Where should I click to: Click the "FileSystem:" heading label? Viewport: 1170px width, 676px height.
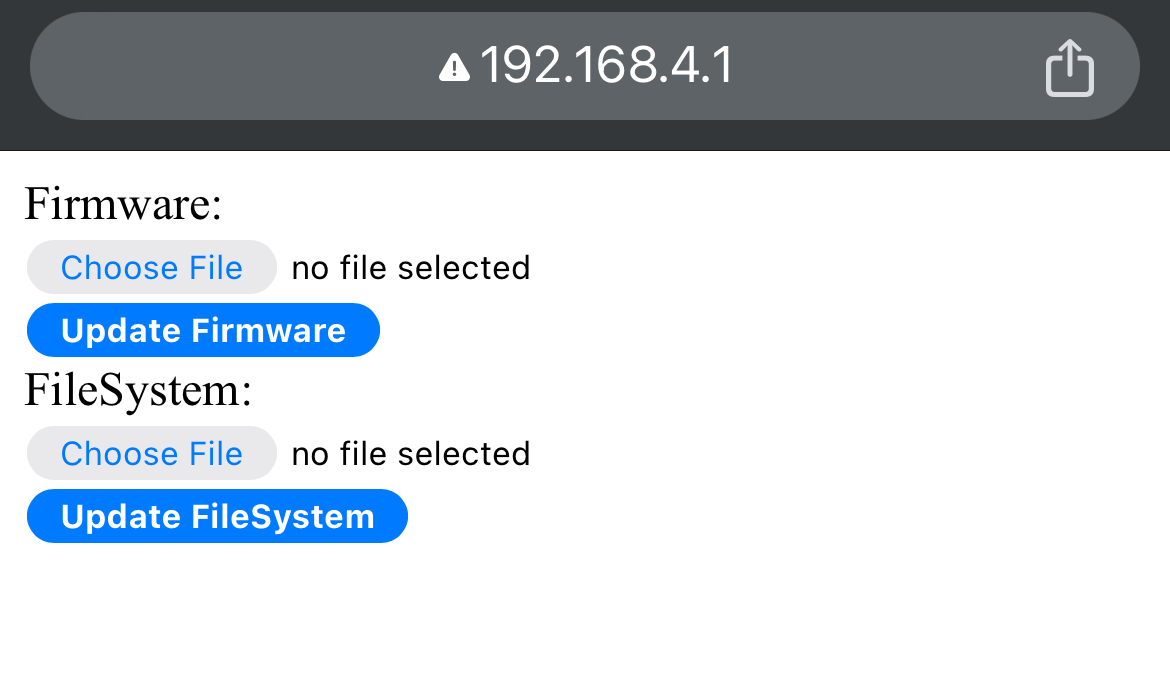[x=138, y=390]
